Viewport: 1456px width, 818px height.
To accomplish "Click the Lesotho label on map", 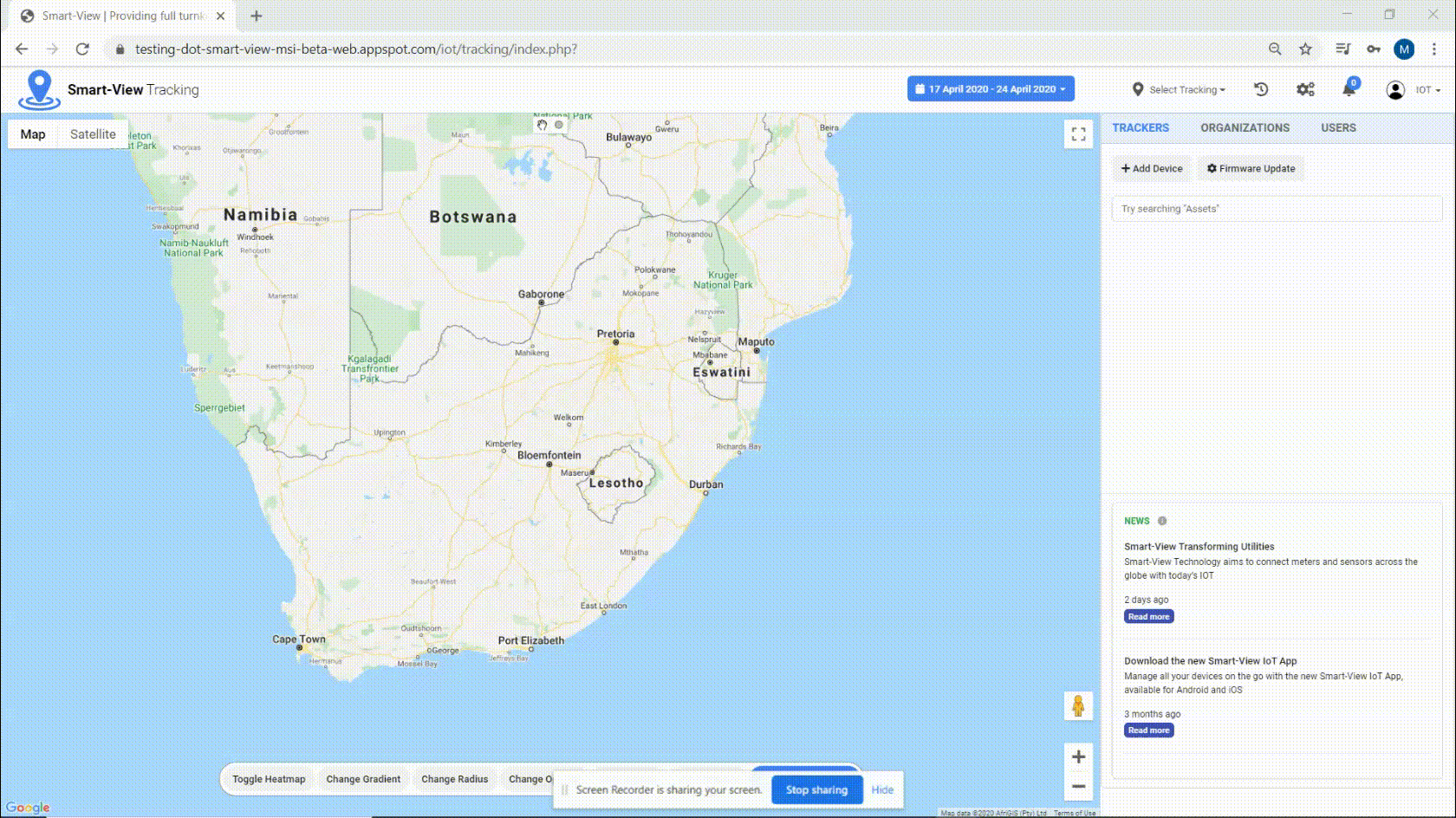I will click(616, 483).
